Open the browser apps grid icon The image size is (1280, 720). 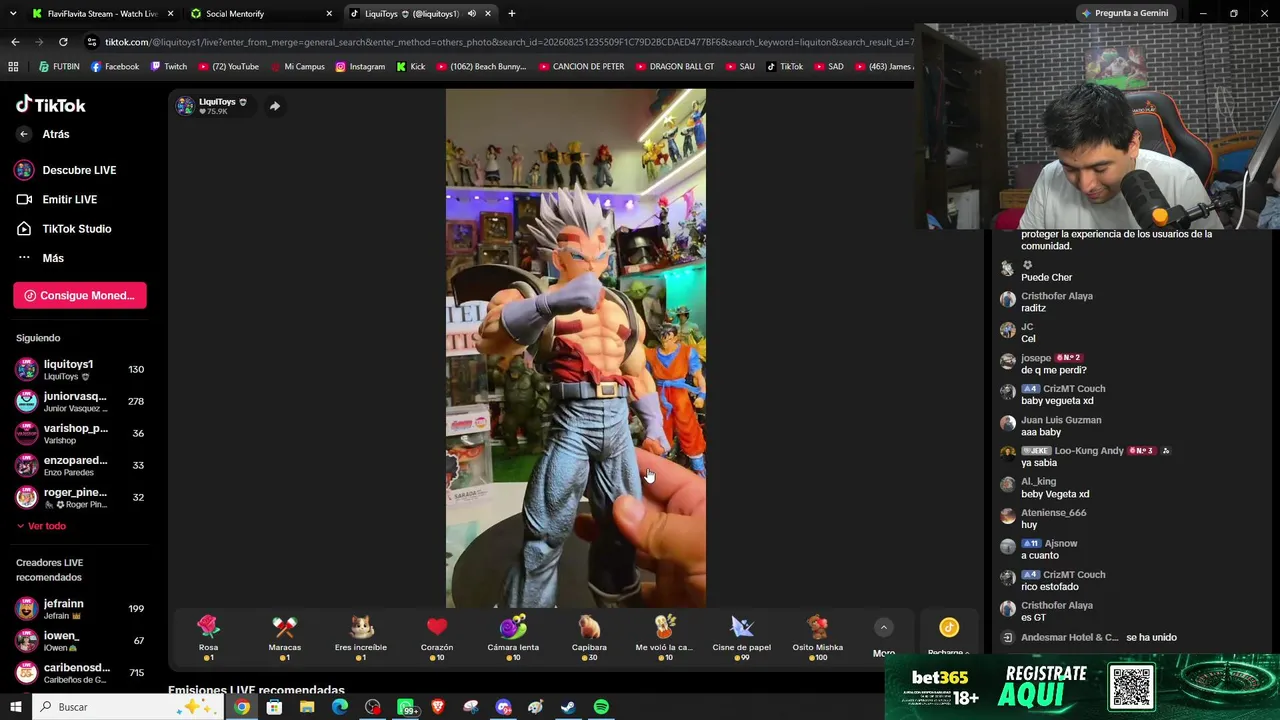click(x=13, y=67)
